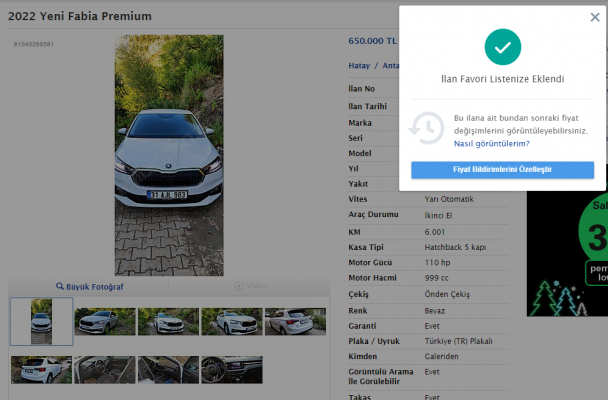Image resolution: width=608 pixels, height=400 pixels.
Task: Click the Motor Gücü value 110 hp
Action: [x=437, y=262]
